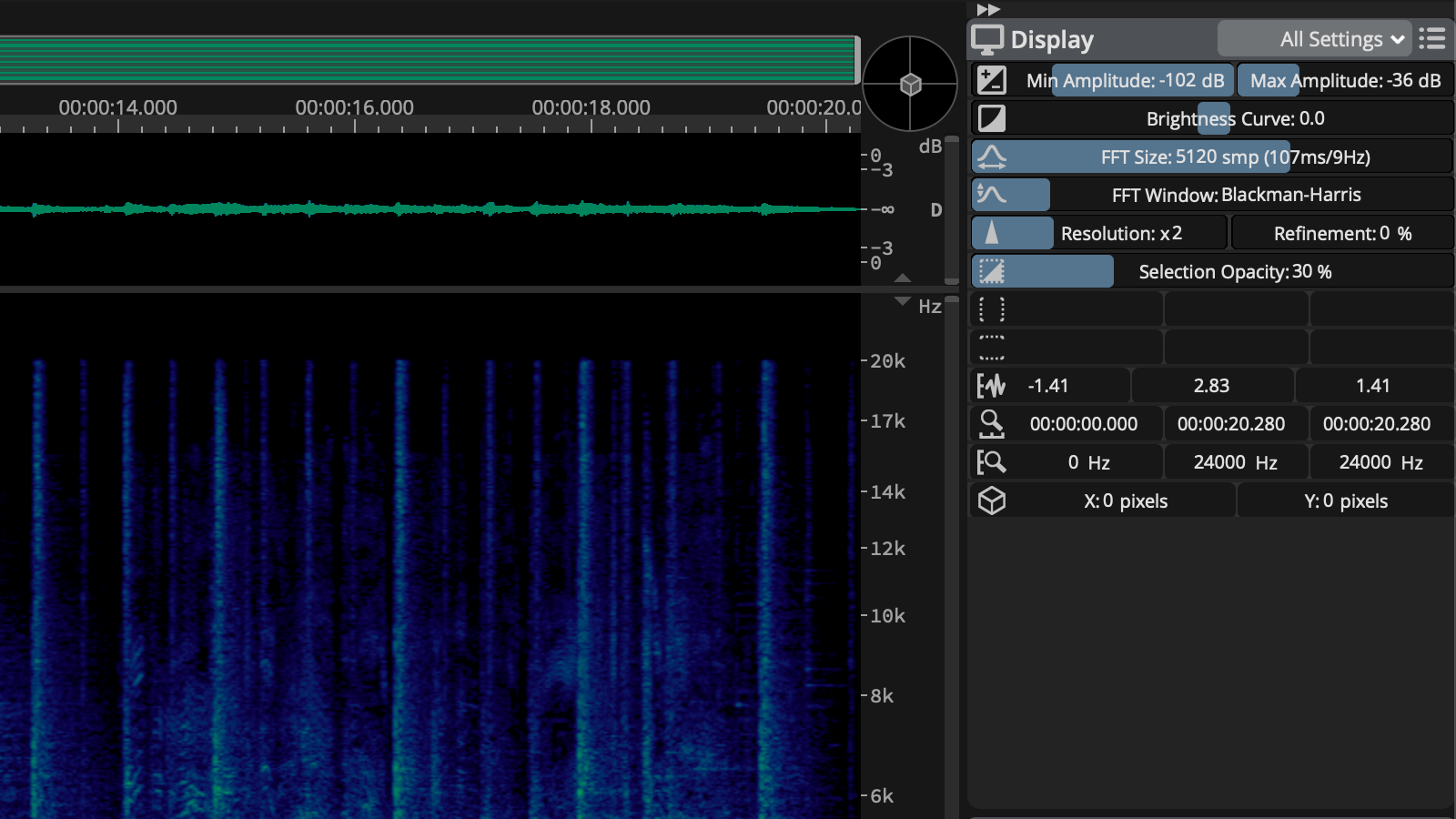
Task: Click the Display monitor icon
Action: (987, 40)
